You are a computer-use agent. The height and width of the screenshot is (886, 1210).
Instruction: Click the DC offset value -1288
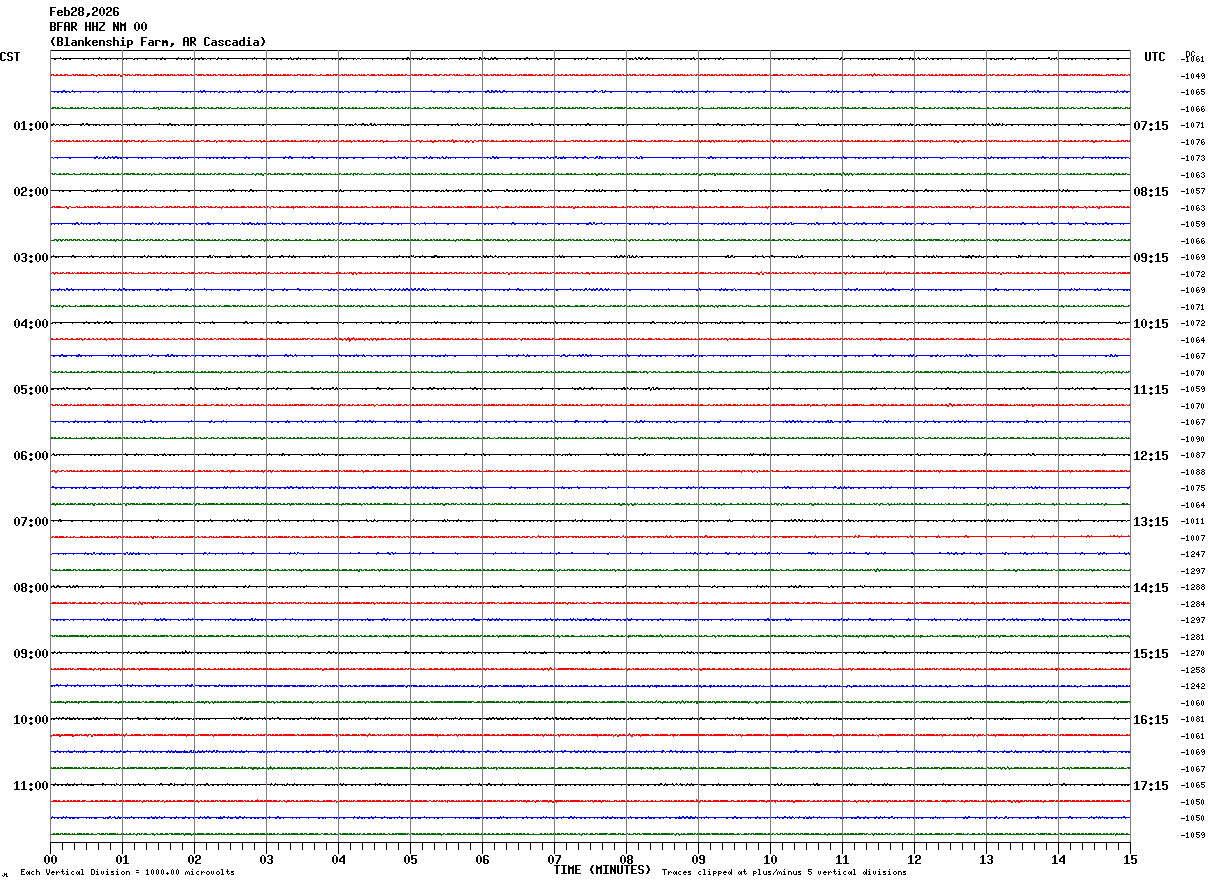[x=1192, y=587]
